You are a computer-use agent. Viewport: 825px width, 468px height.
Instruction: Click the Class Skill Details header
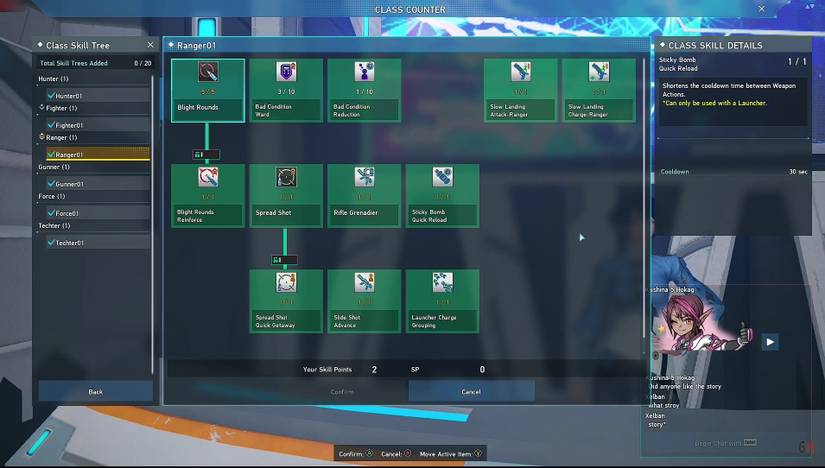(715, 45)
